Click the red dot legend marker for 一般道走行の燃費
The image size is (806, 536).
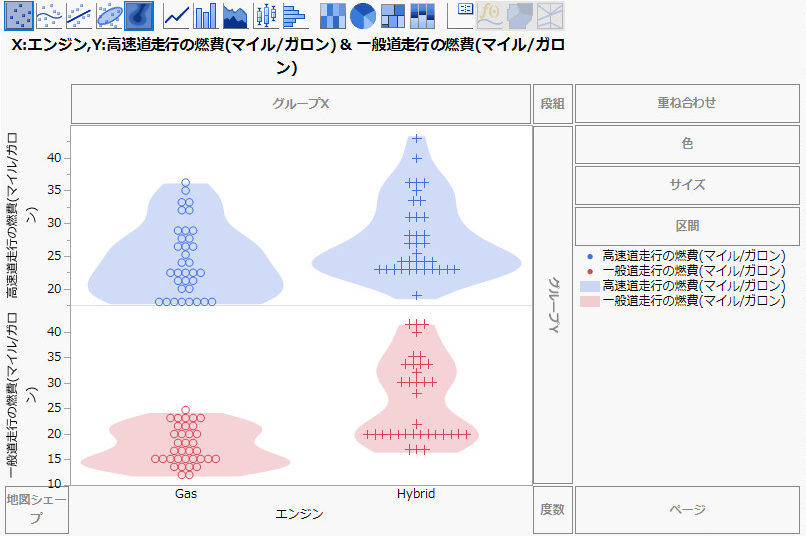coord(590,271)
